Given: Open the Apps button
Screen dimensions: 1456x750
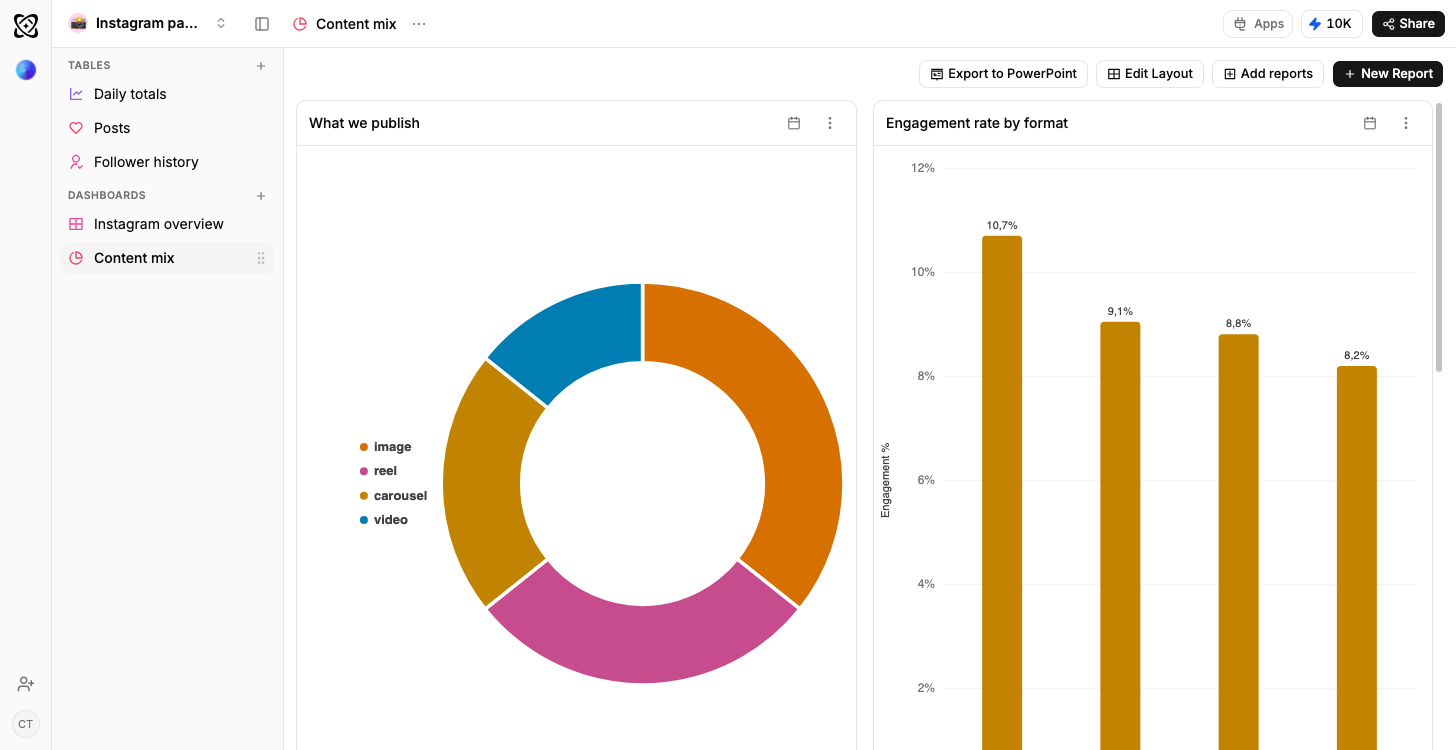Looking at the screenshot, I should tap(1258, 24).
